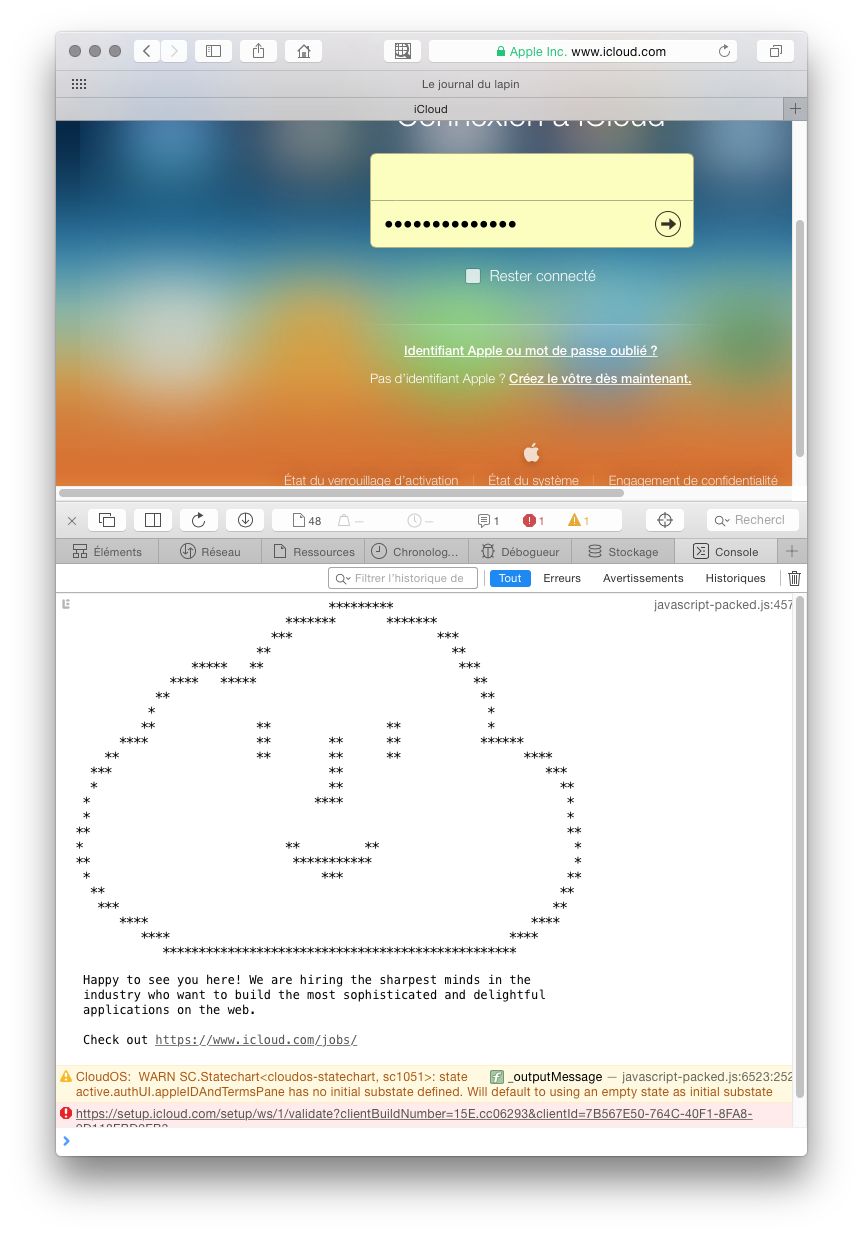Open the Débogueur tab
Screen dimensions: 863x1236
520,551
